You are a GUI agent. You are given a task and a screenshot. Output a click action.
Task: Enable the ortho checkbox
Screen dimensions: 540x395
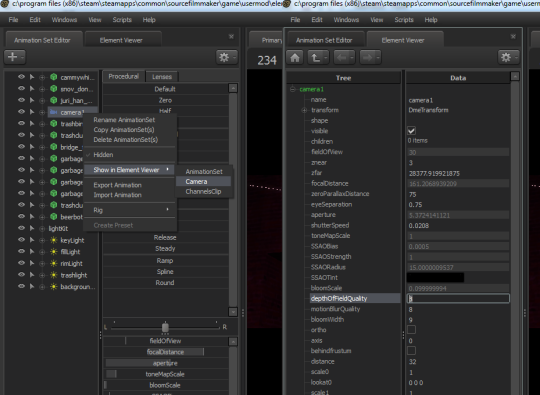[411, 330]
